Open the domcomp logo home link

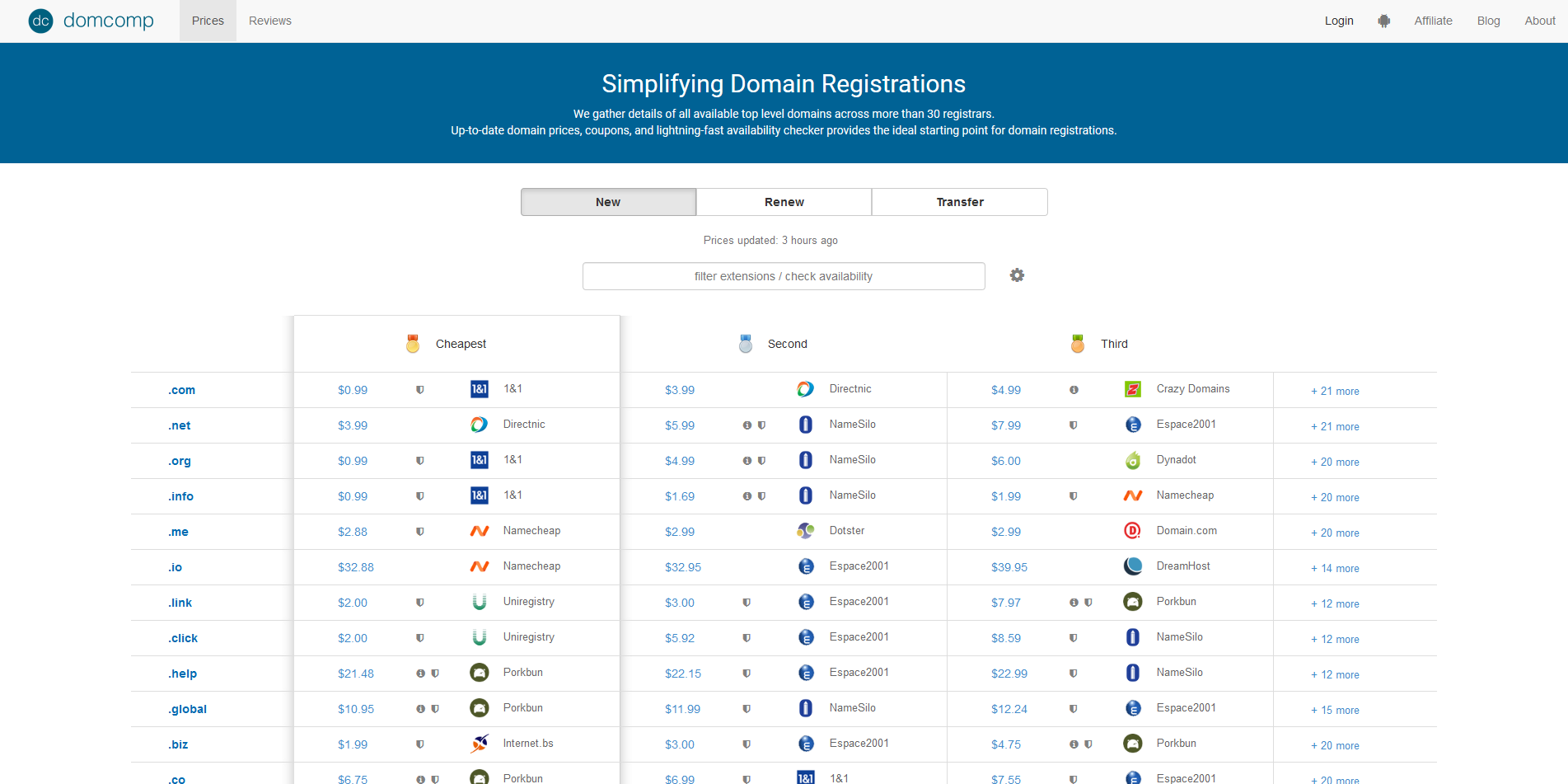[x=91, y=21]
